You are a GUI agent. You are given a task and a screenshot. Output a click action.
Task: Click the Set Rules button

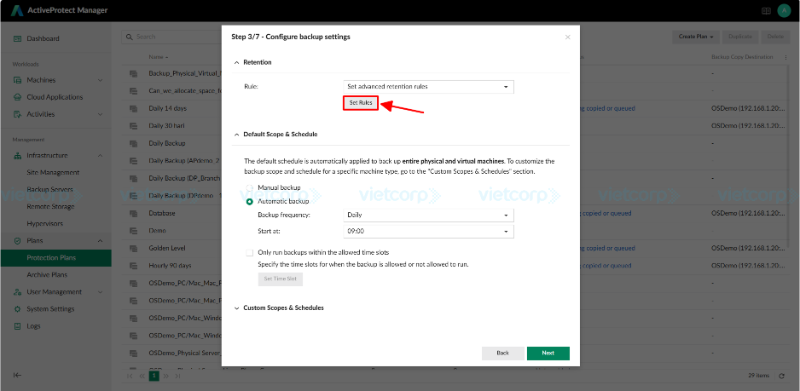click(361, 103)
